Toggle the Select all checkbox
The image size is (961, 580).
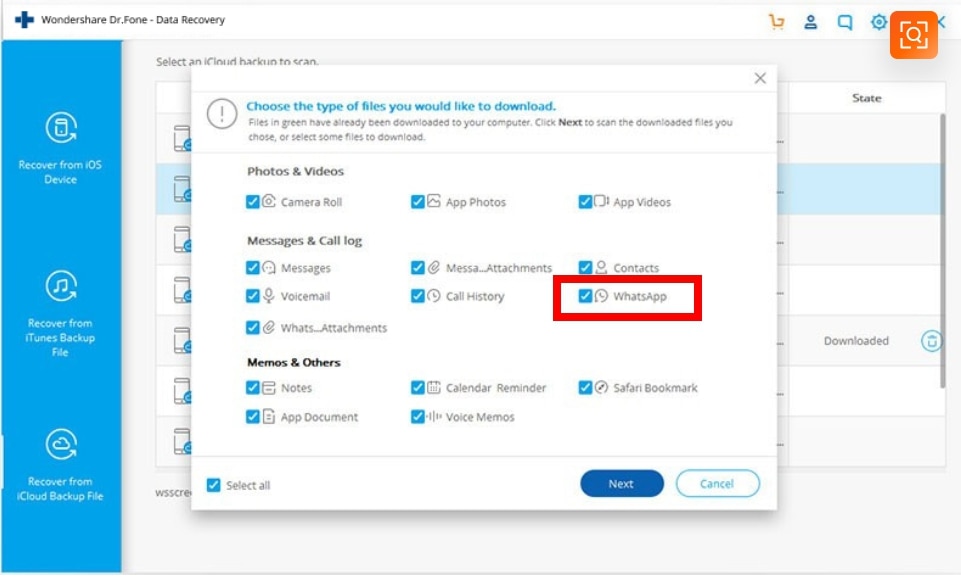click(x=213, y=485)
